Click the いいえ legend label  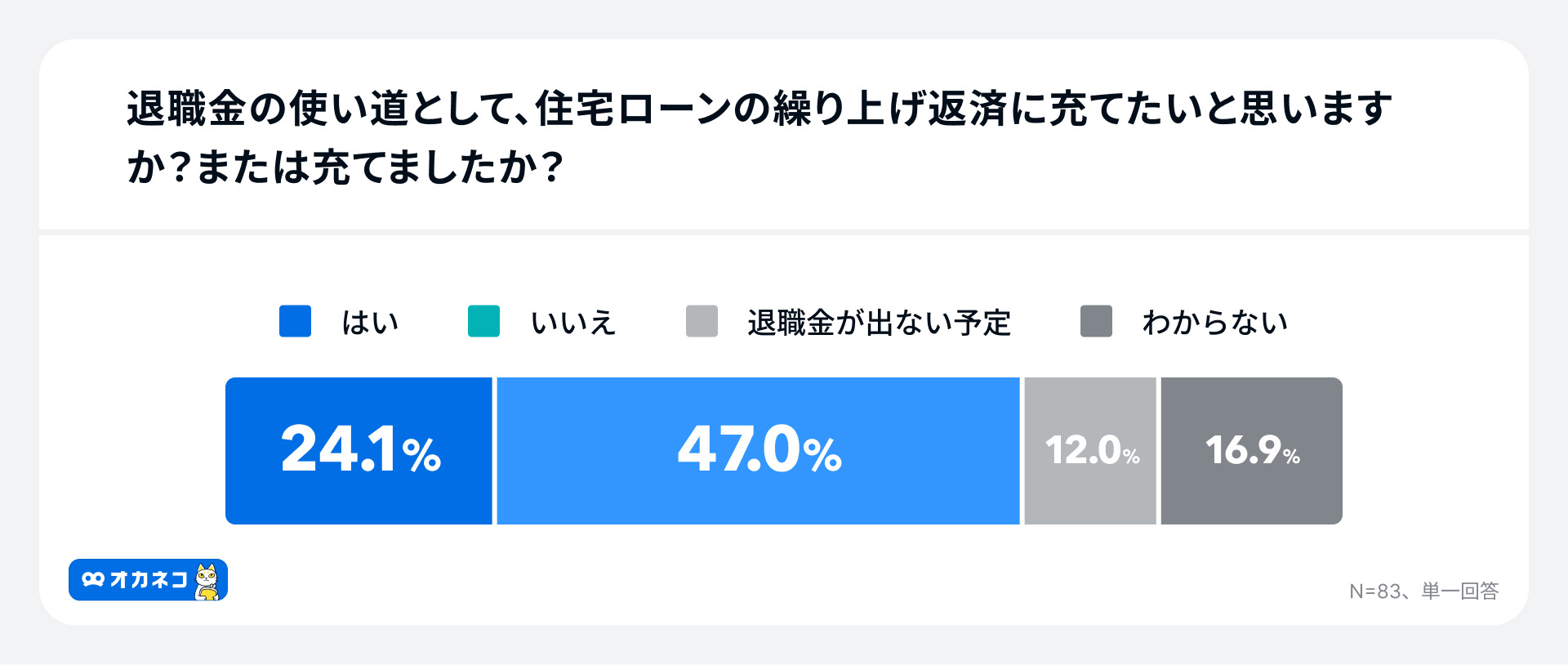pyautogui.click(x=572, y=323)
